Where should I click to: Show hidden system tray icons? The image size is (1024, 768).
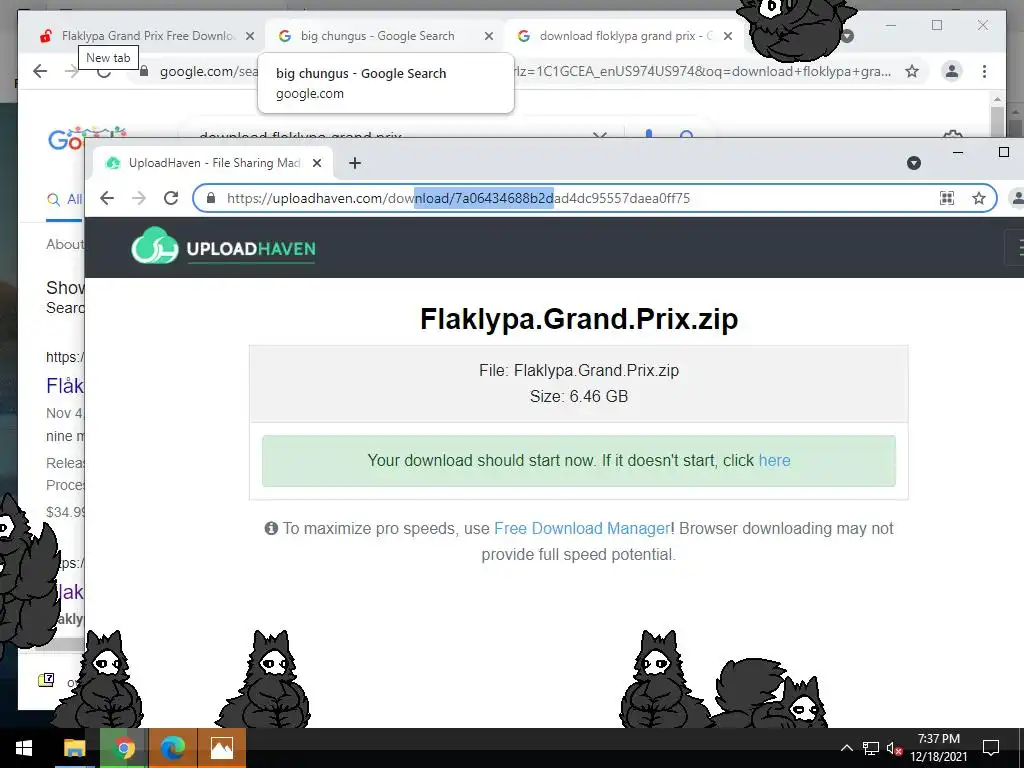(846, 748)
